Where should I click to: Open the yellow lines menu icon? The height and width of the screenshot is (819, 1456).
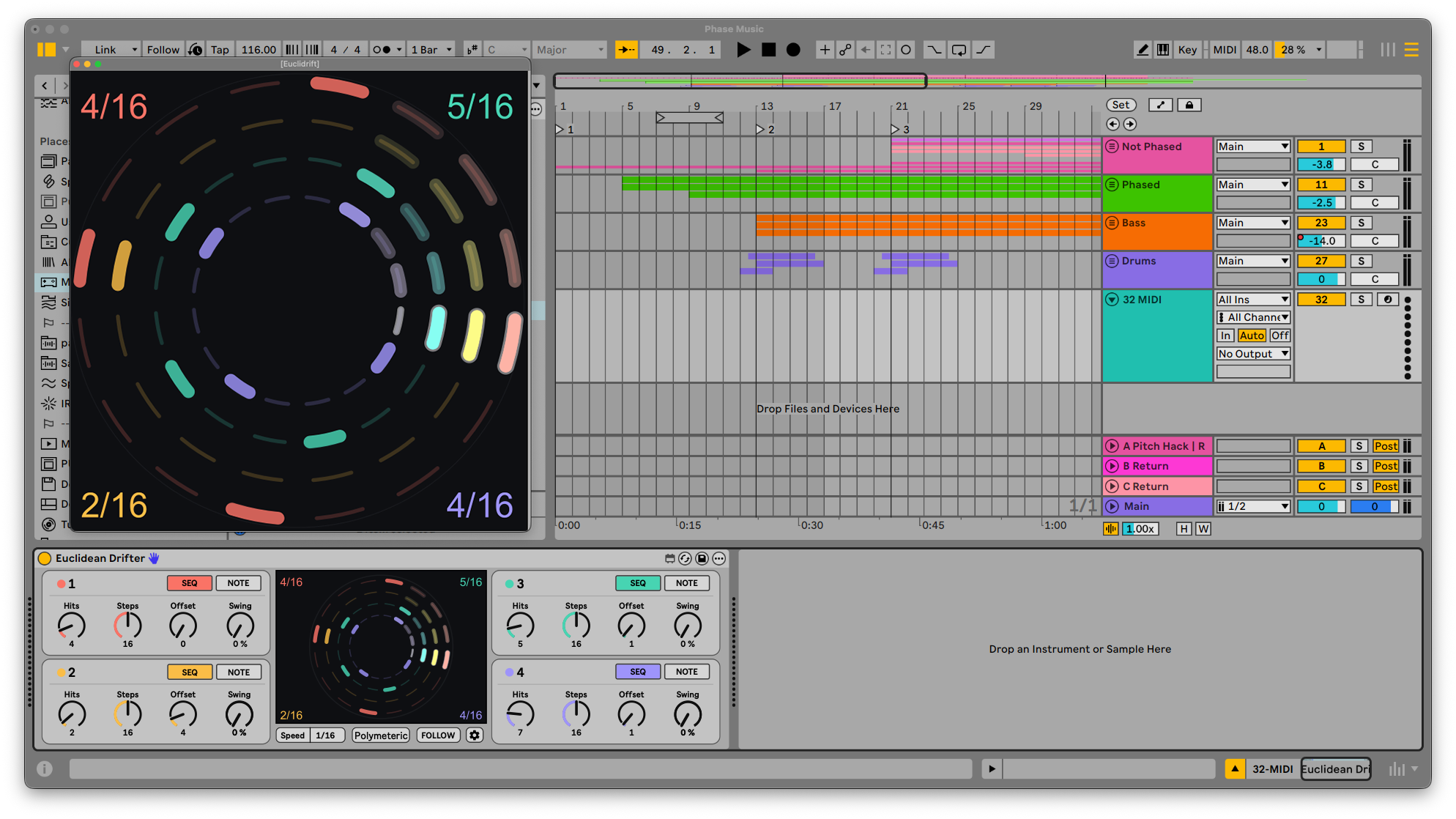(x=1411, y=50)
